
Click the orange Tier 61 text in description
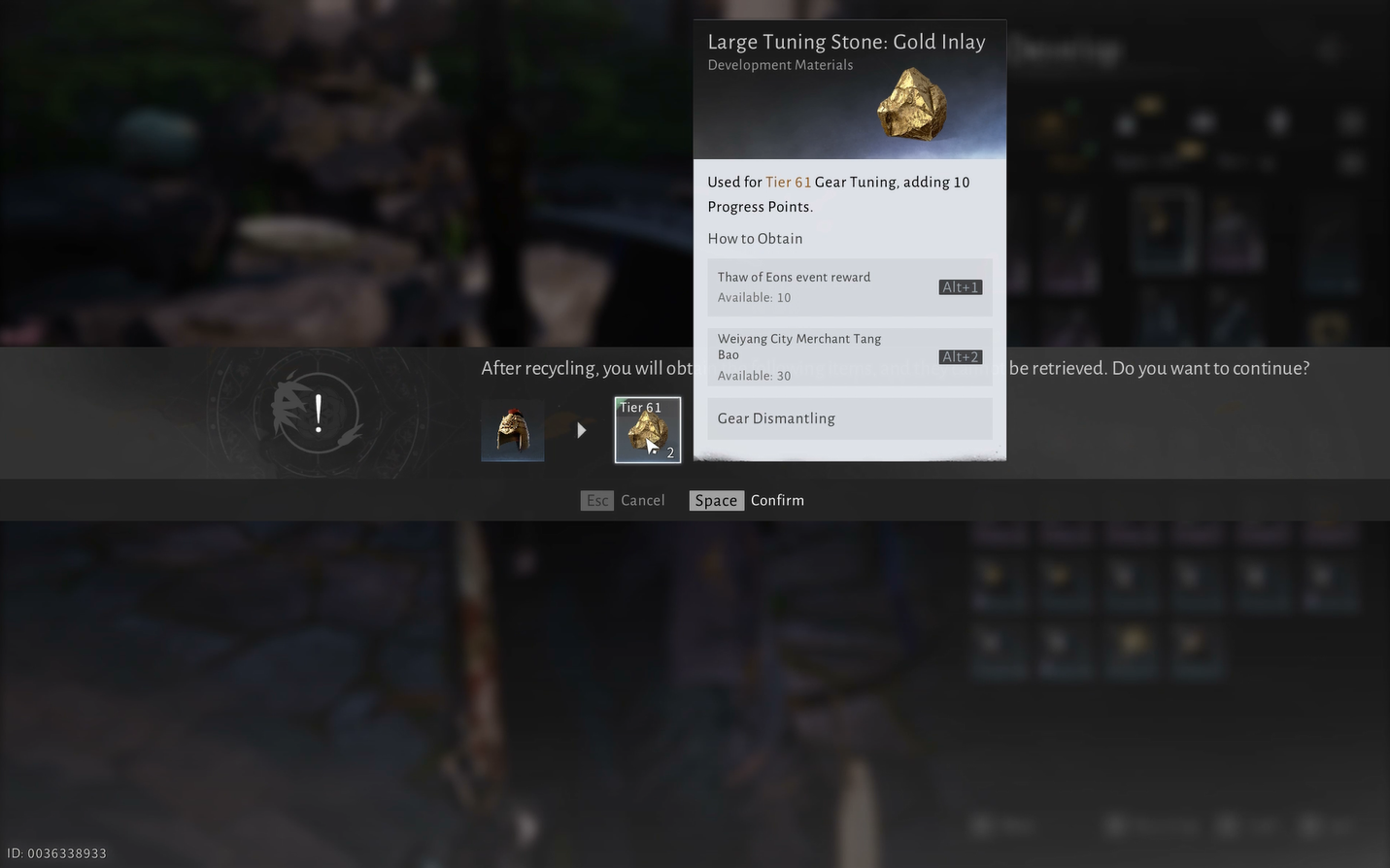pyautogui.click(x=788, y=182)
